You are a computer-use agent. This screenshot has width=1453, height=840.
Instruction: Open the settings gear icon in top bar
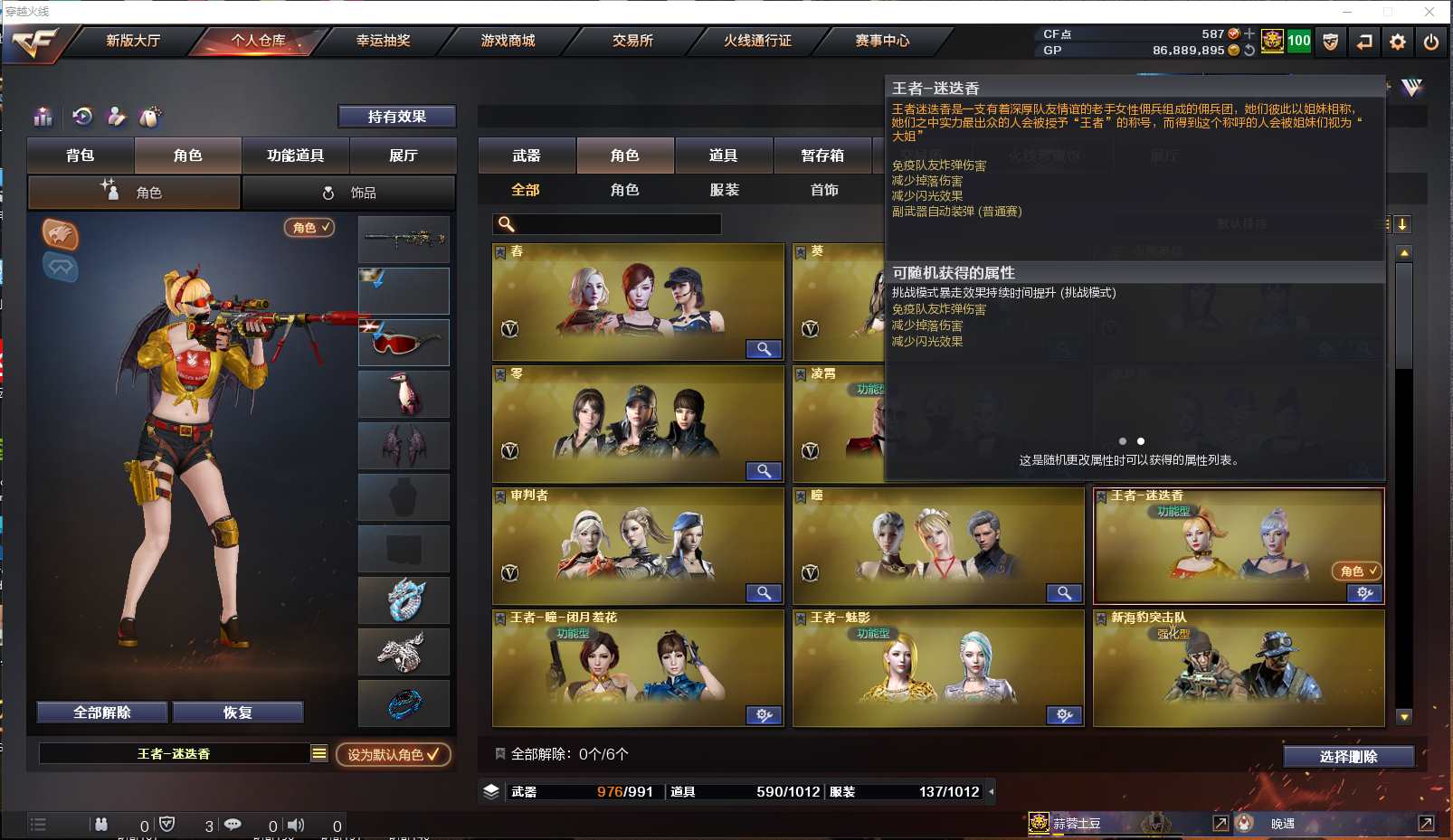pos(1398,42)
